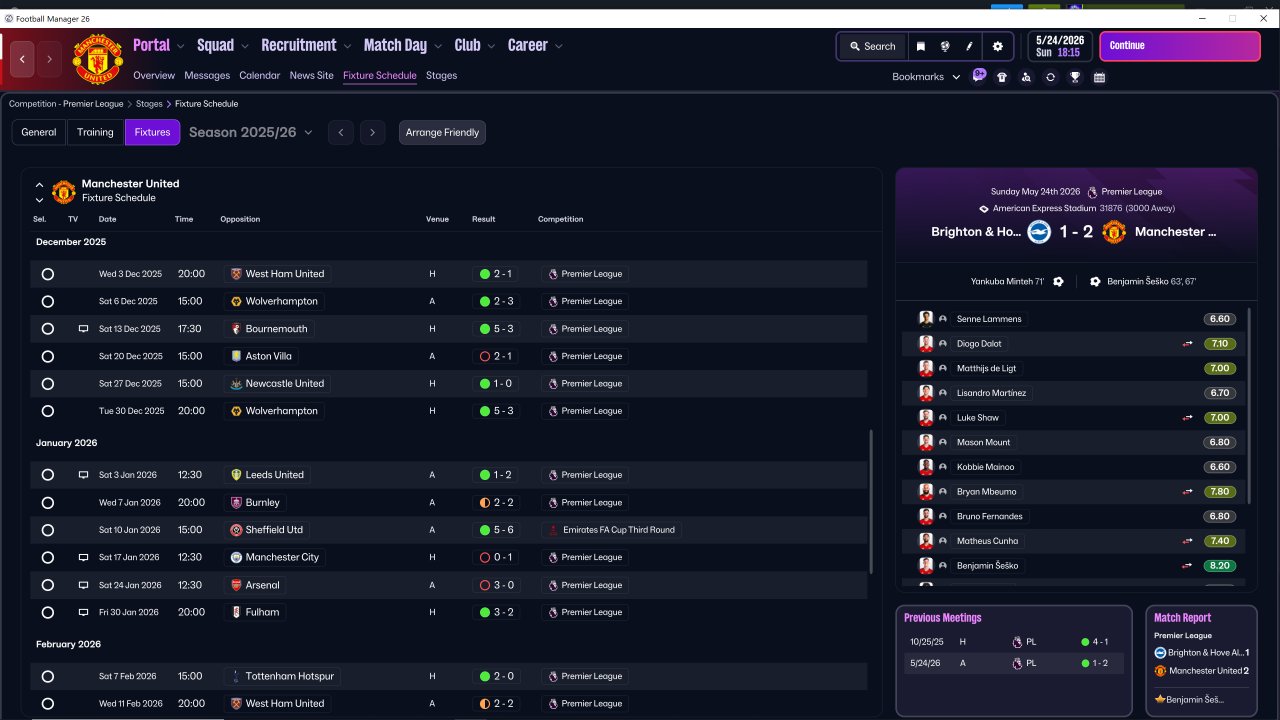
Task: Select the Newcastle United fixture radio
Action: click(47, 384)
